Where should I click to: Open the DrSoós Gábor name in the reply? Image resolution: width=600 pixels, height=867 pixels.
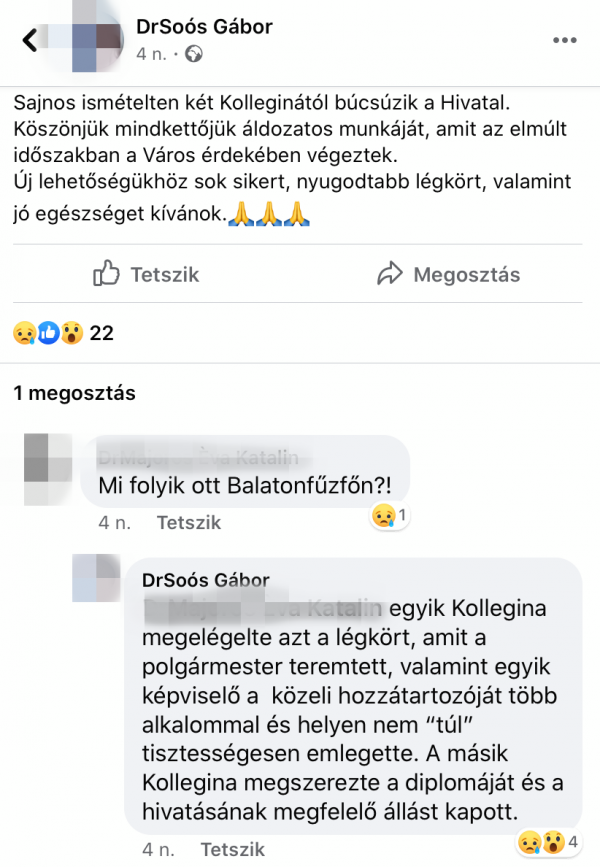[x=206, y=580]
